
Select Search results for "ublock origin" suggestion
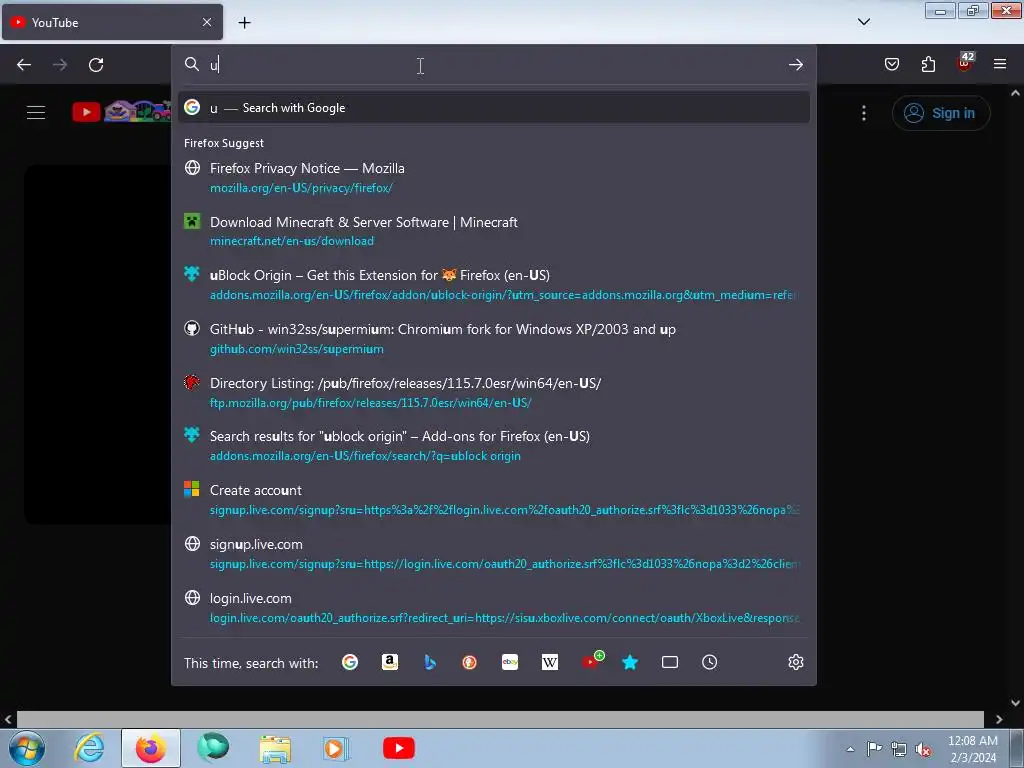point(494,446)
